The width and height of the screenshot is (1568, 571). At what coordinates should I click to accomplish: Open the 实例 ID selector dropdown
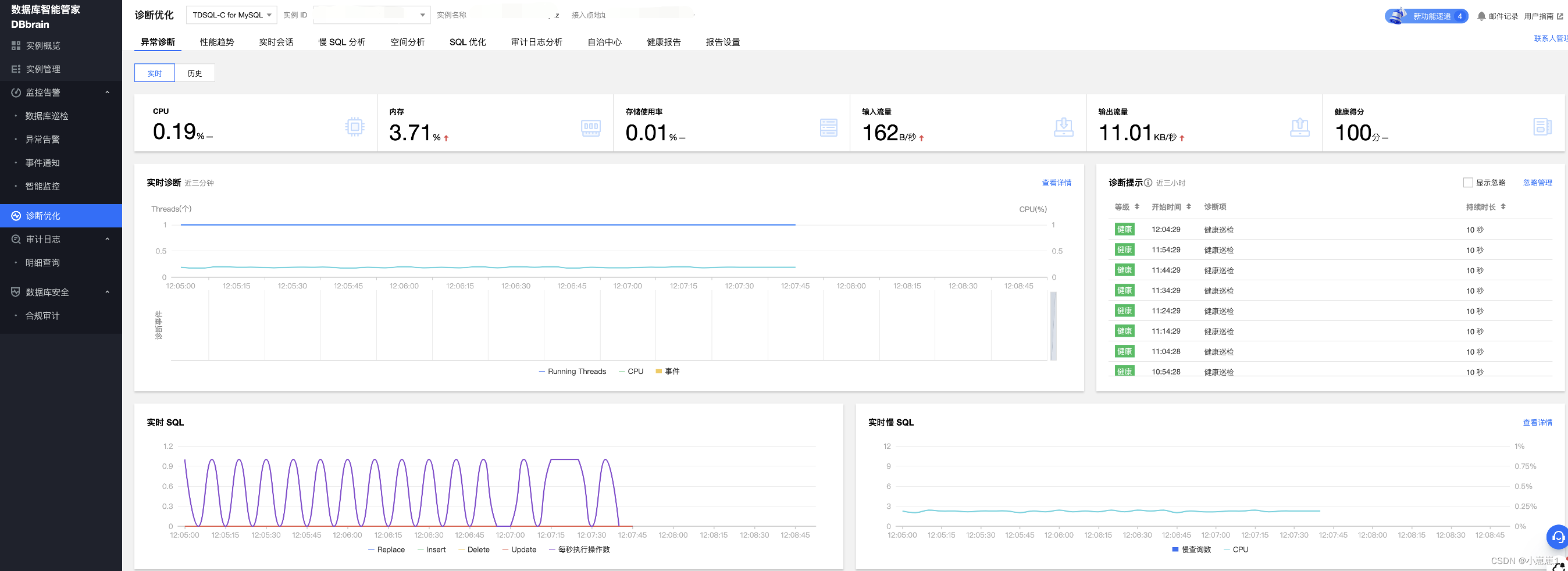[x=371, y=15]
